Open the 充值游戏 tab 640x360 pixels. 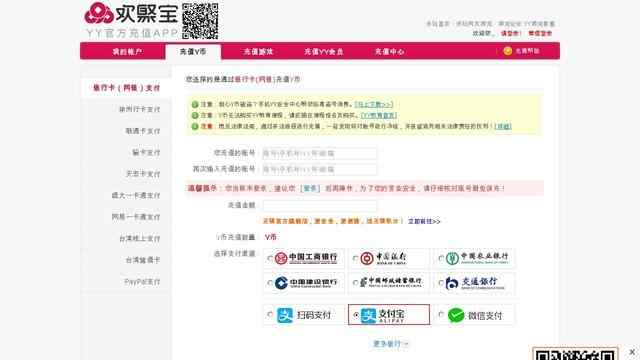(x=258, y=51)
